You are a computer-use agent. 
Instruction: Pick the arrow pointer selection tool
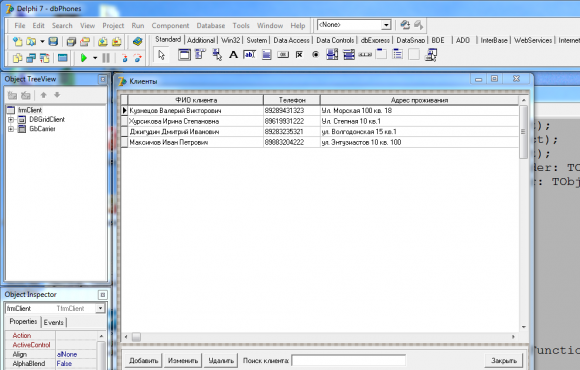(161, 55)
